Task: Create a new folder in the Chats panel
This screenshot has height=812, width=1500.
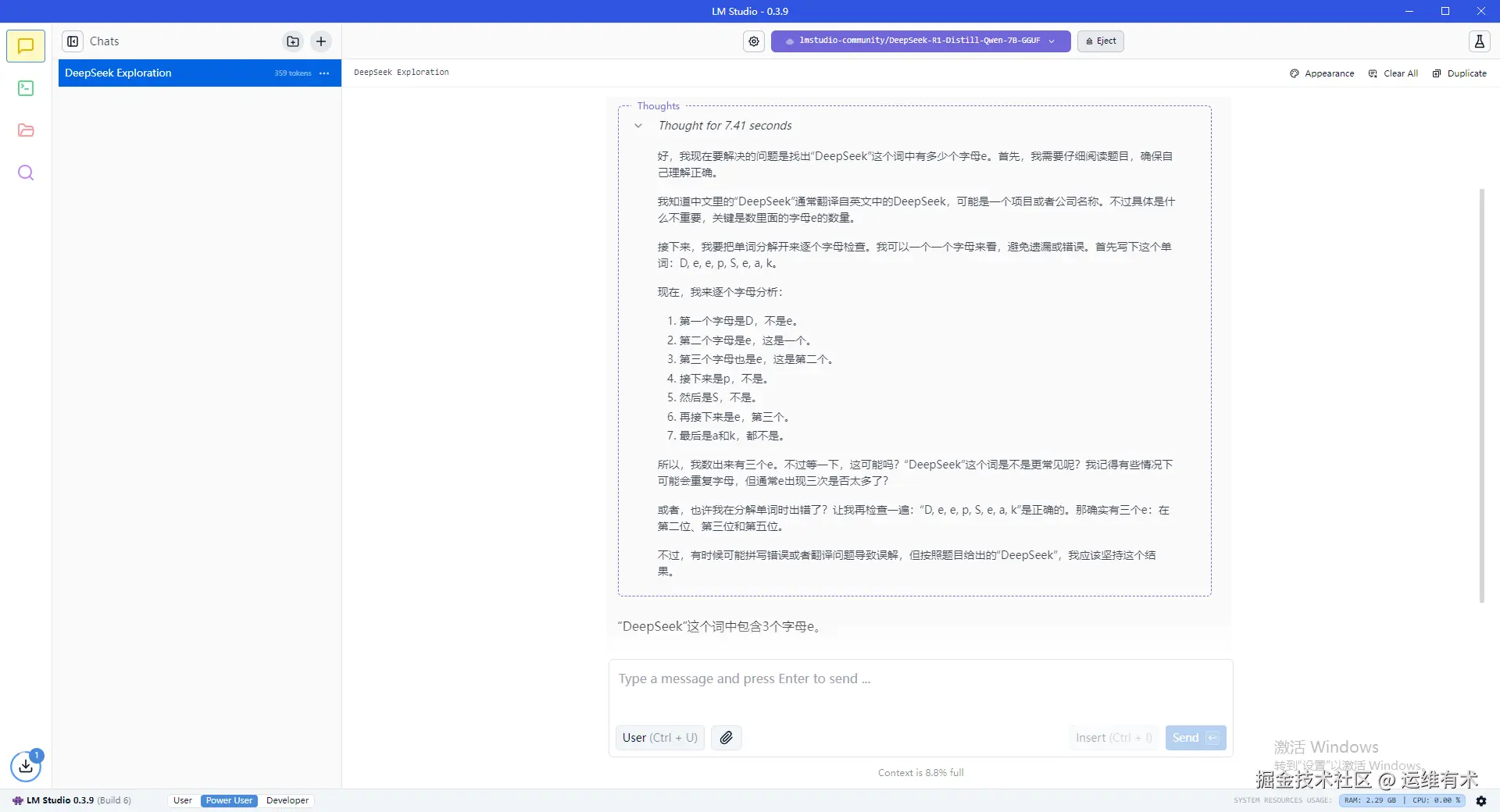Action: 292,41
